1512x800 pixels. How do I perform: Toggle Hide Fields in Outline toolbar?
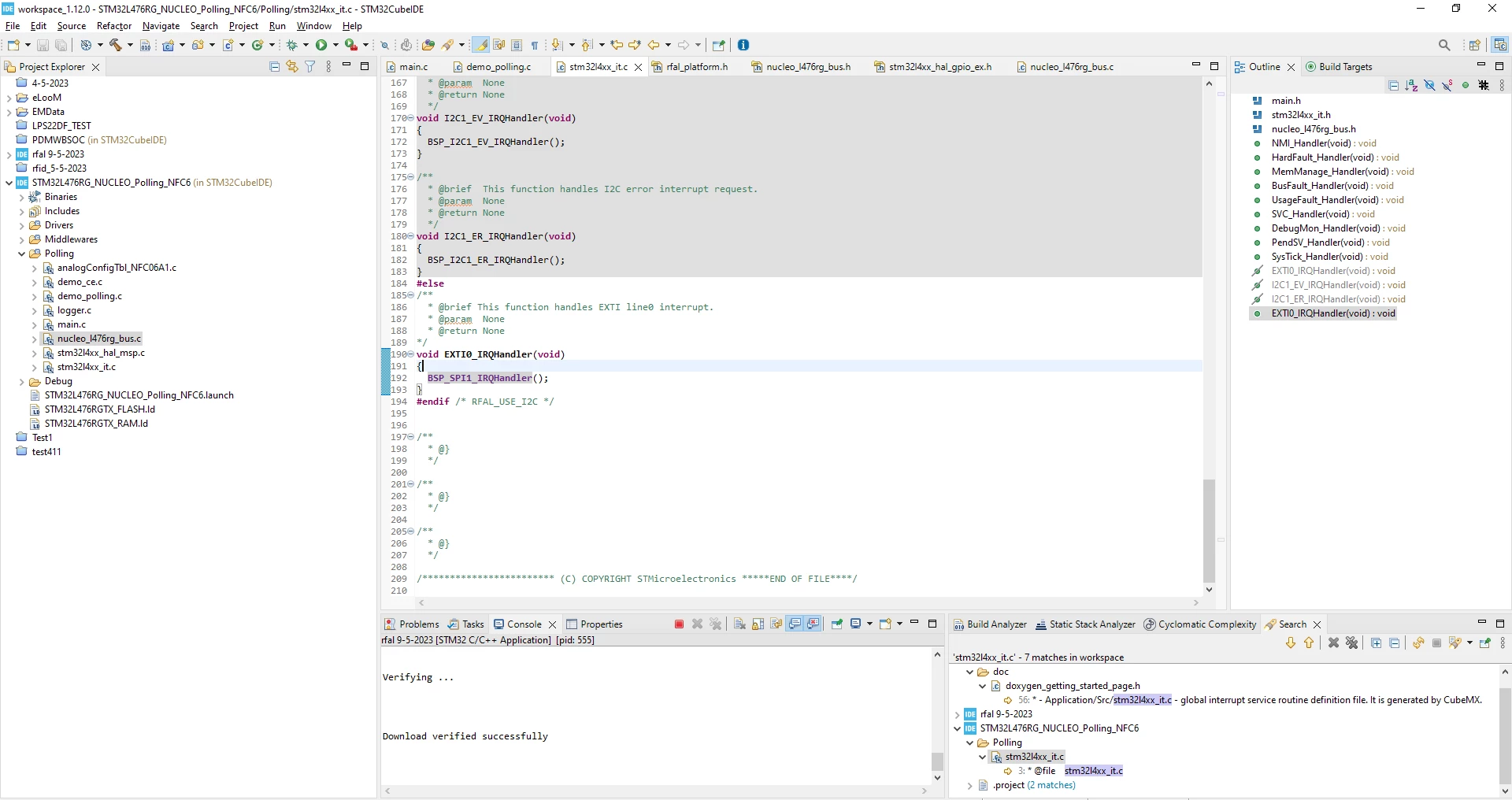click(x=1430, y=85)
